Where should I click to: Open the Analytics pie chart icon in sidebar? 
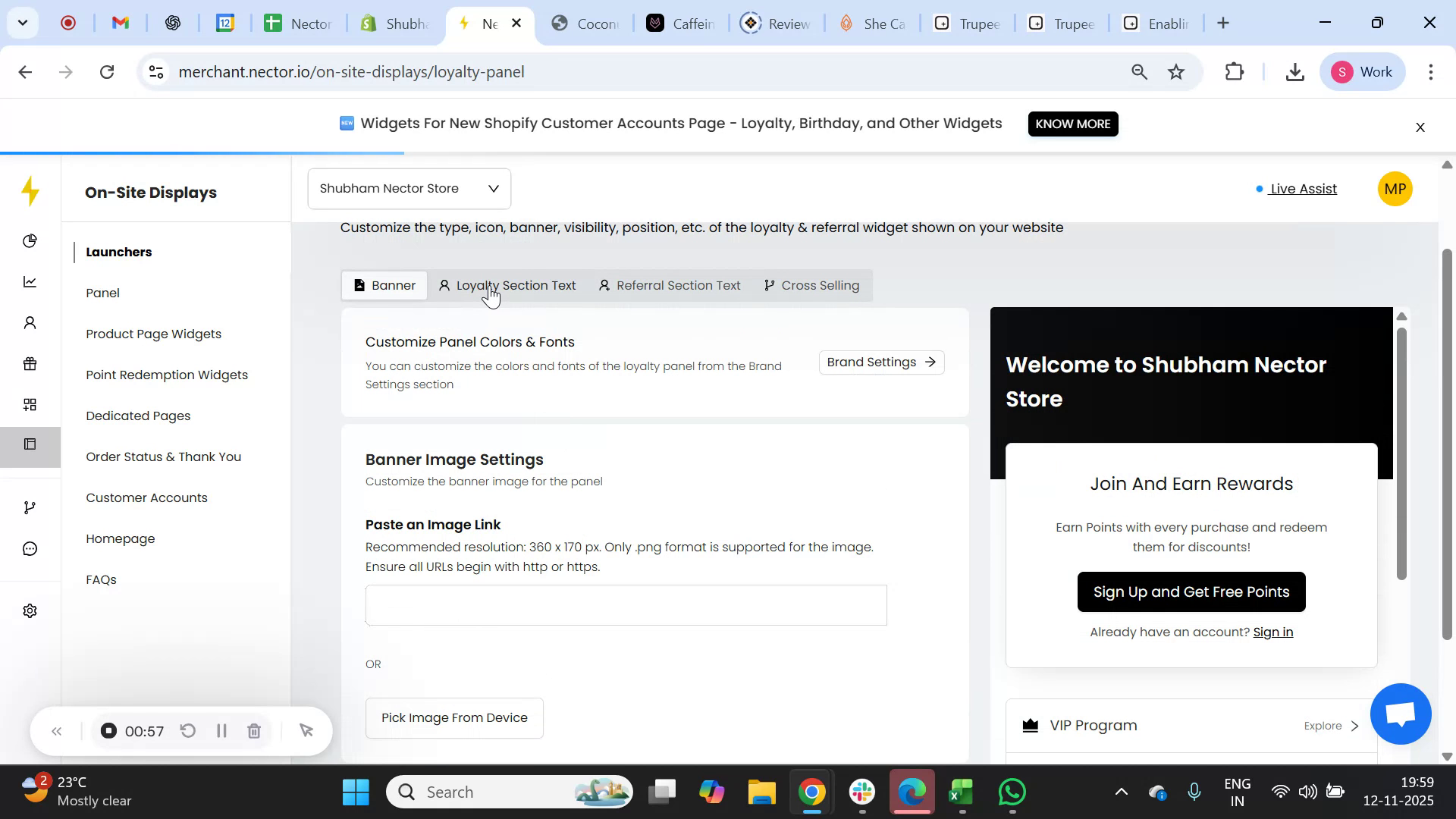coord(30,240)
